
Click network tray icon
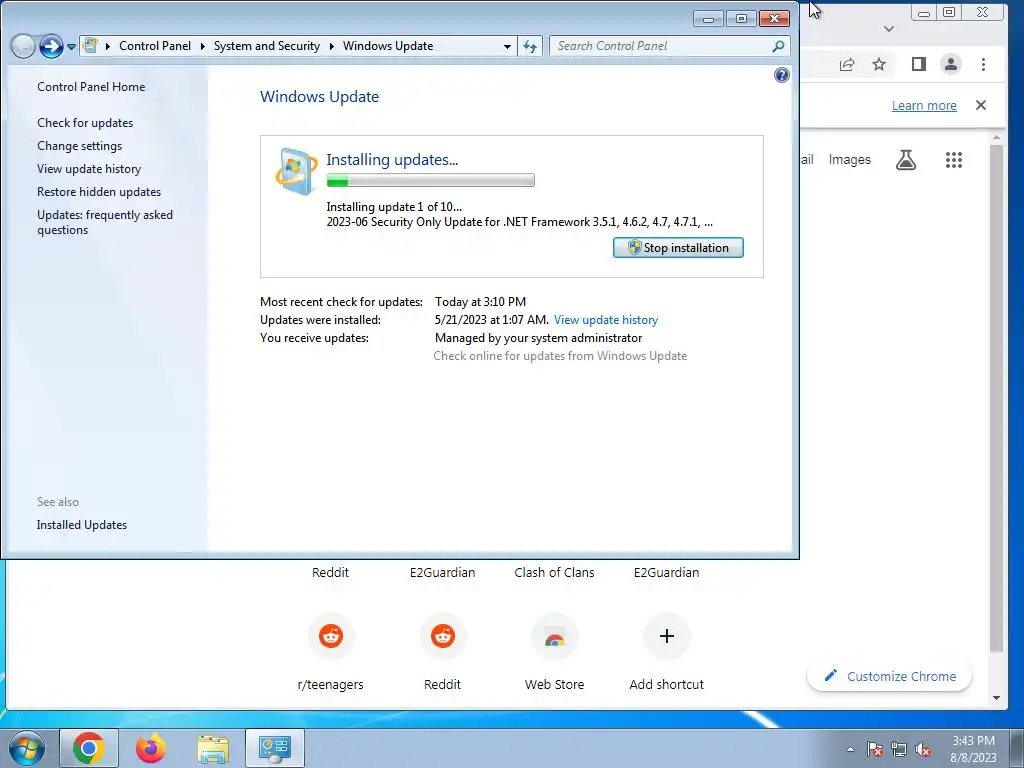[899, 750]
